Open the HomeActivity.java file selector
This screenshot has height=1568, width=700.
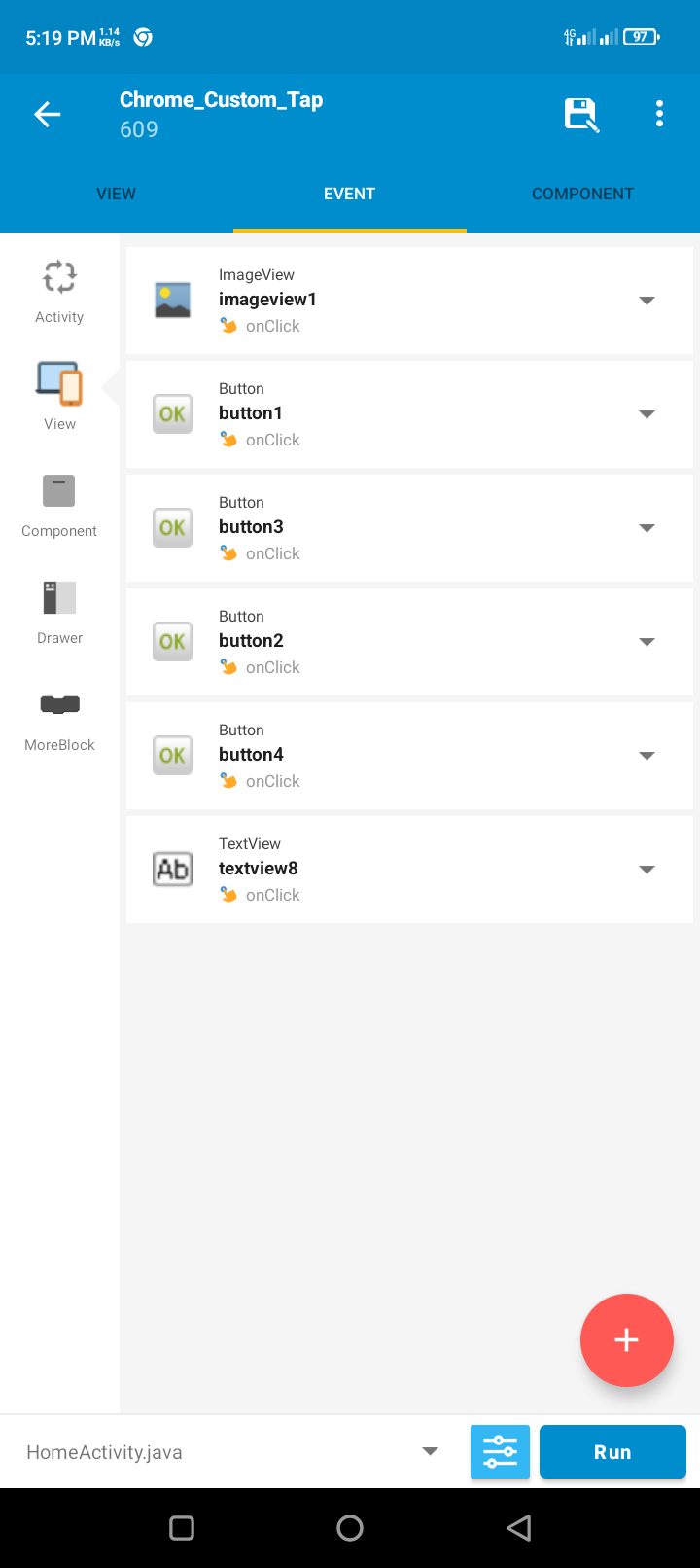click(x=233, y=1451)
